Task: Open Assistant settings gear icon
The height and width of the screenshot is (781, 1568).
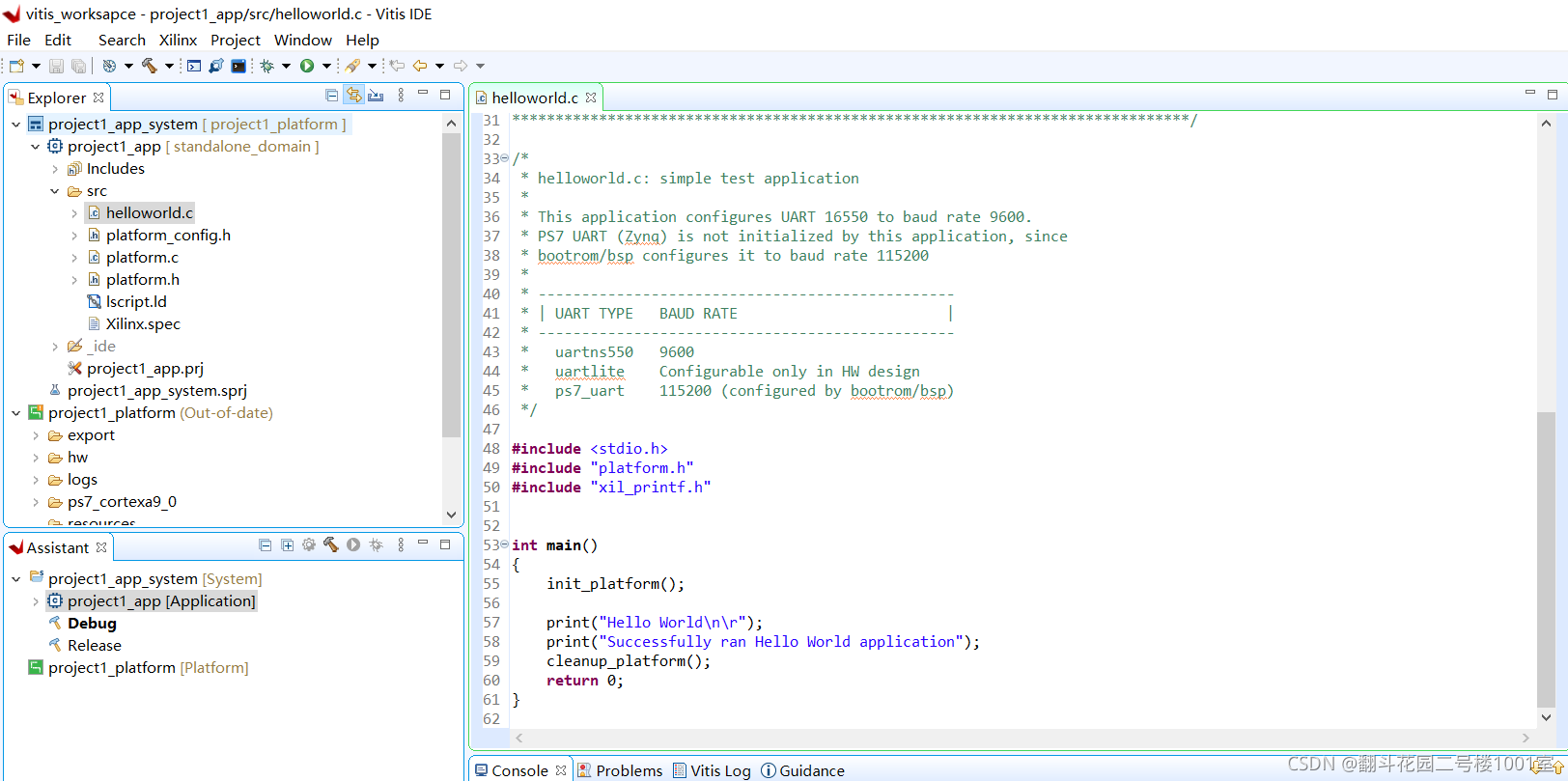Action: [x=309, y=545]
